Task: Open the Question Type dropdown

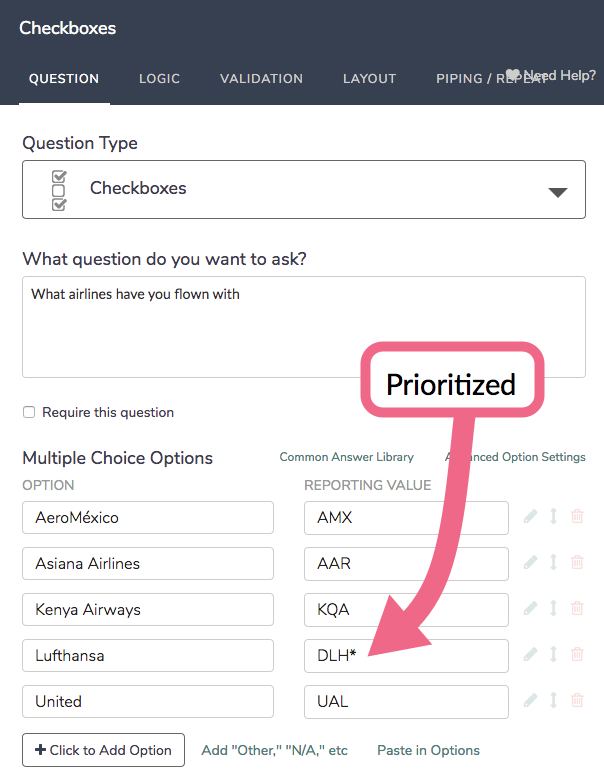Action: tap(304, 189)
